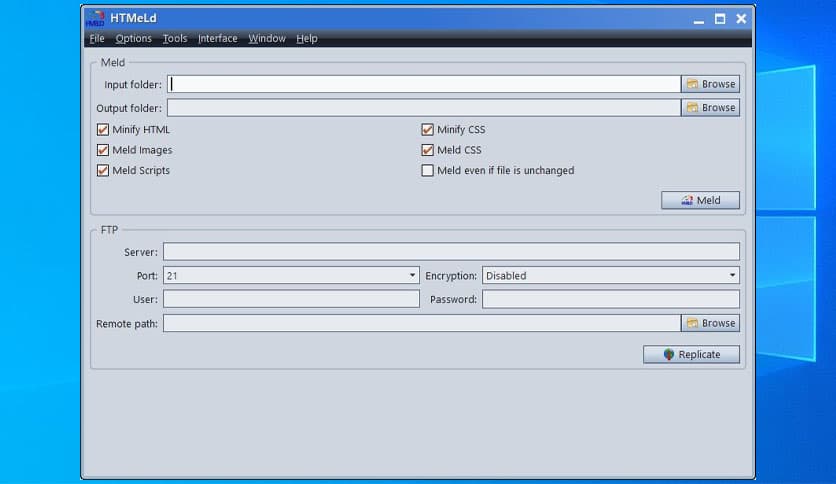Viewport: 836px width, 484px height.
Task: Click the Replicate button
Action: click(691, 354)
